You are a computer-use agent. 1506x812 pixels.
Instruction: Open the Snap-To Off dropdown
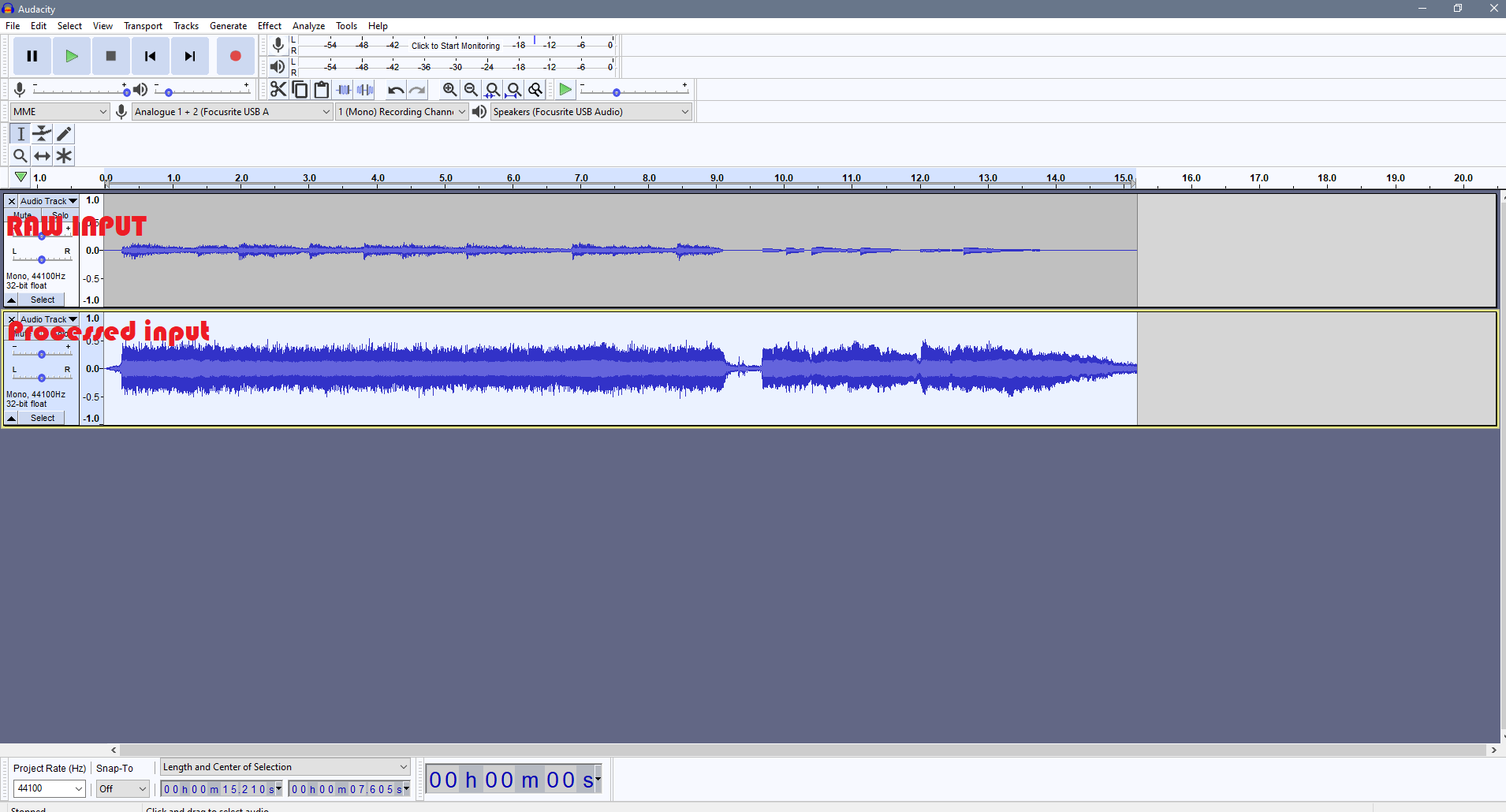[123, 788]
